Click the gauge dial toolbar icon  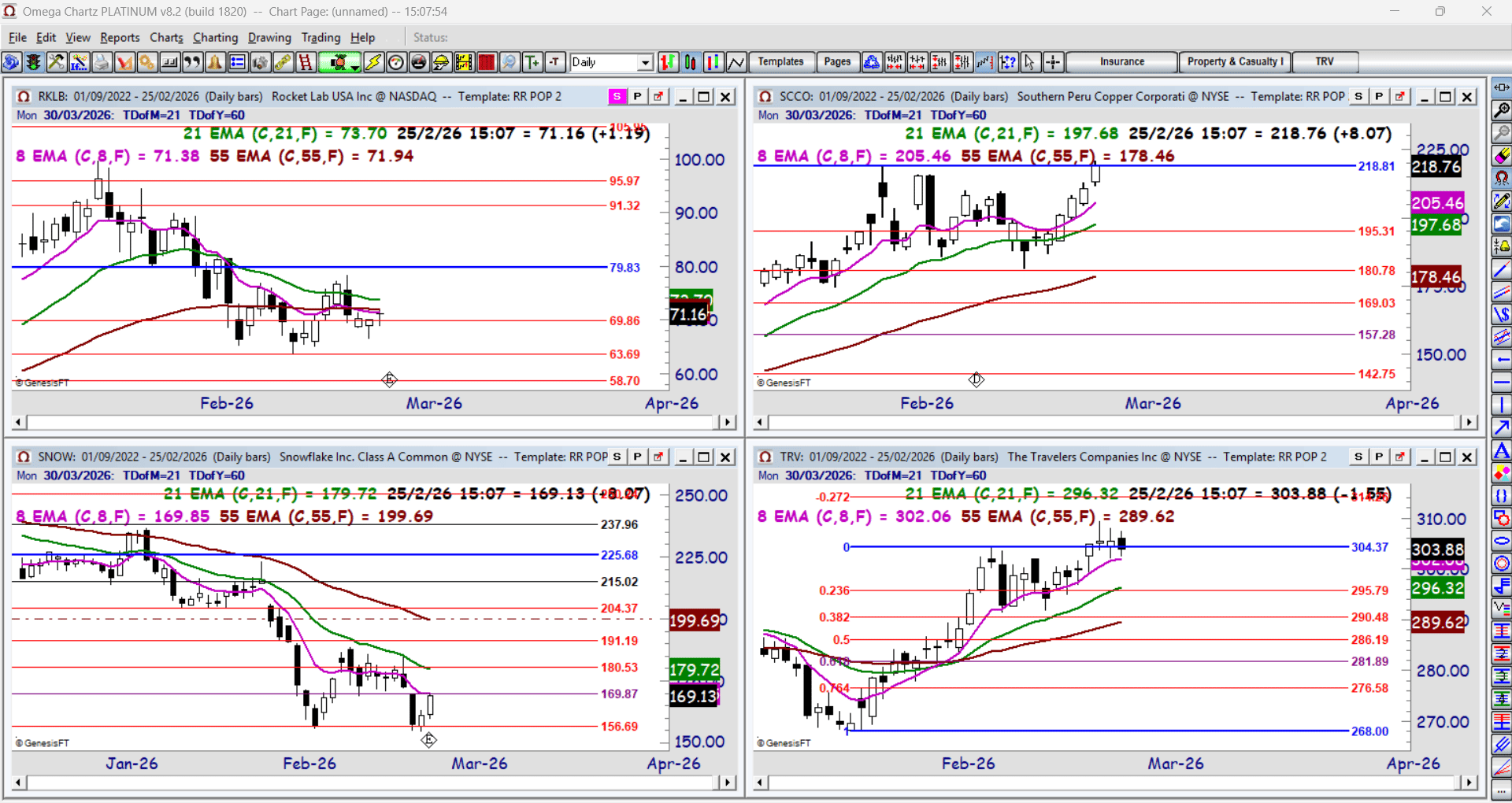396,62
